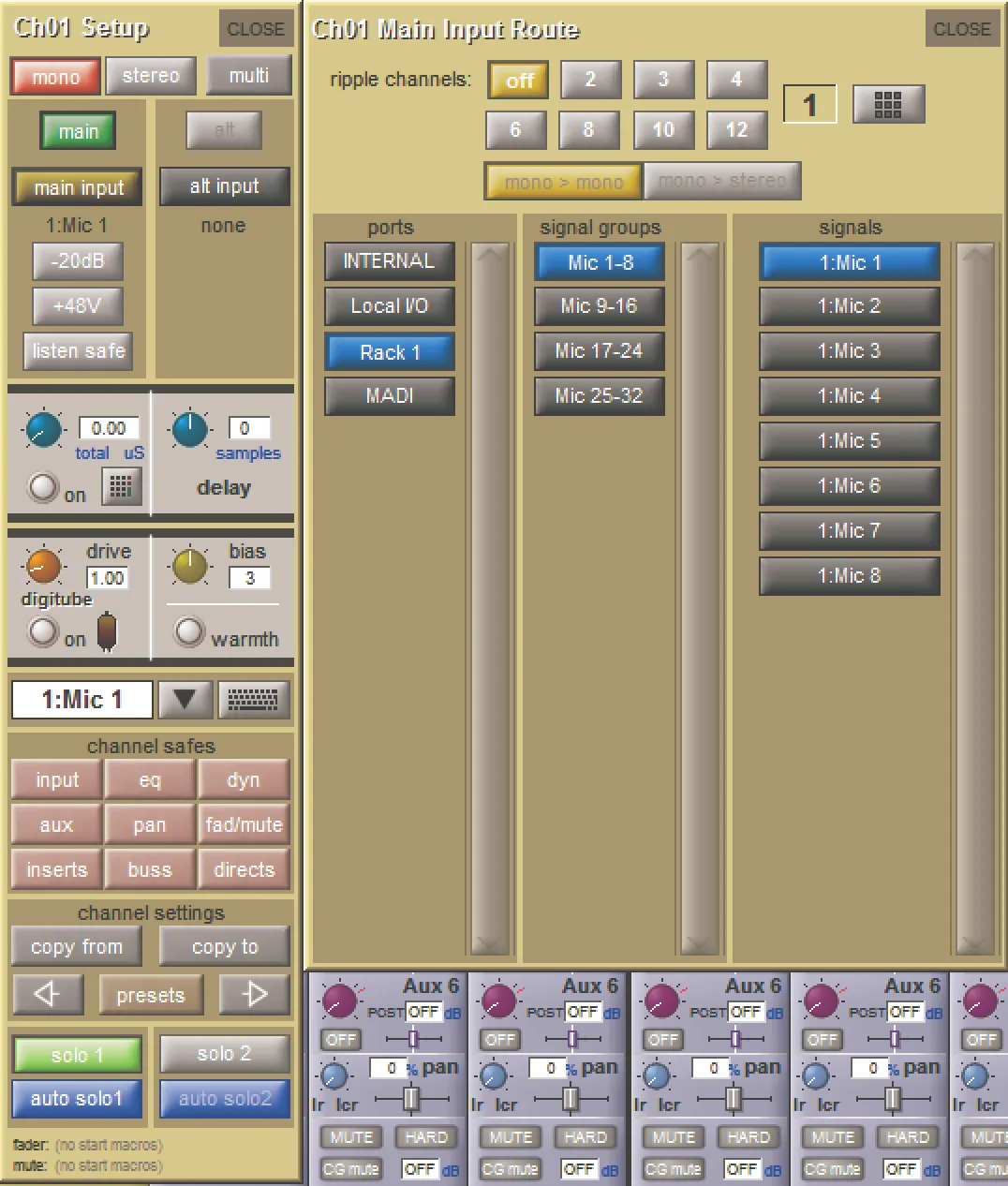
Task: Open the alt input routing
Action: click(x=225, y=186)
